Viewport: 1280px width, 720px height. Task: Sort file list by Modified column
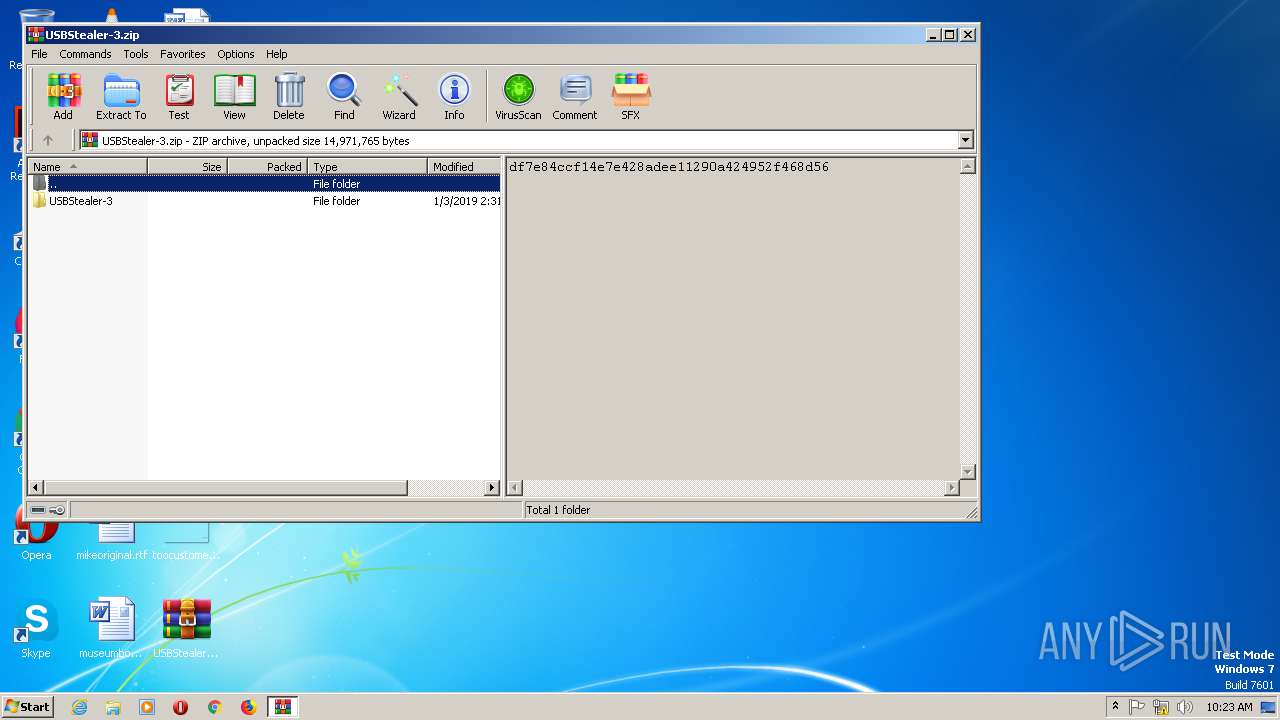464,166
